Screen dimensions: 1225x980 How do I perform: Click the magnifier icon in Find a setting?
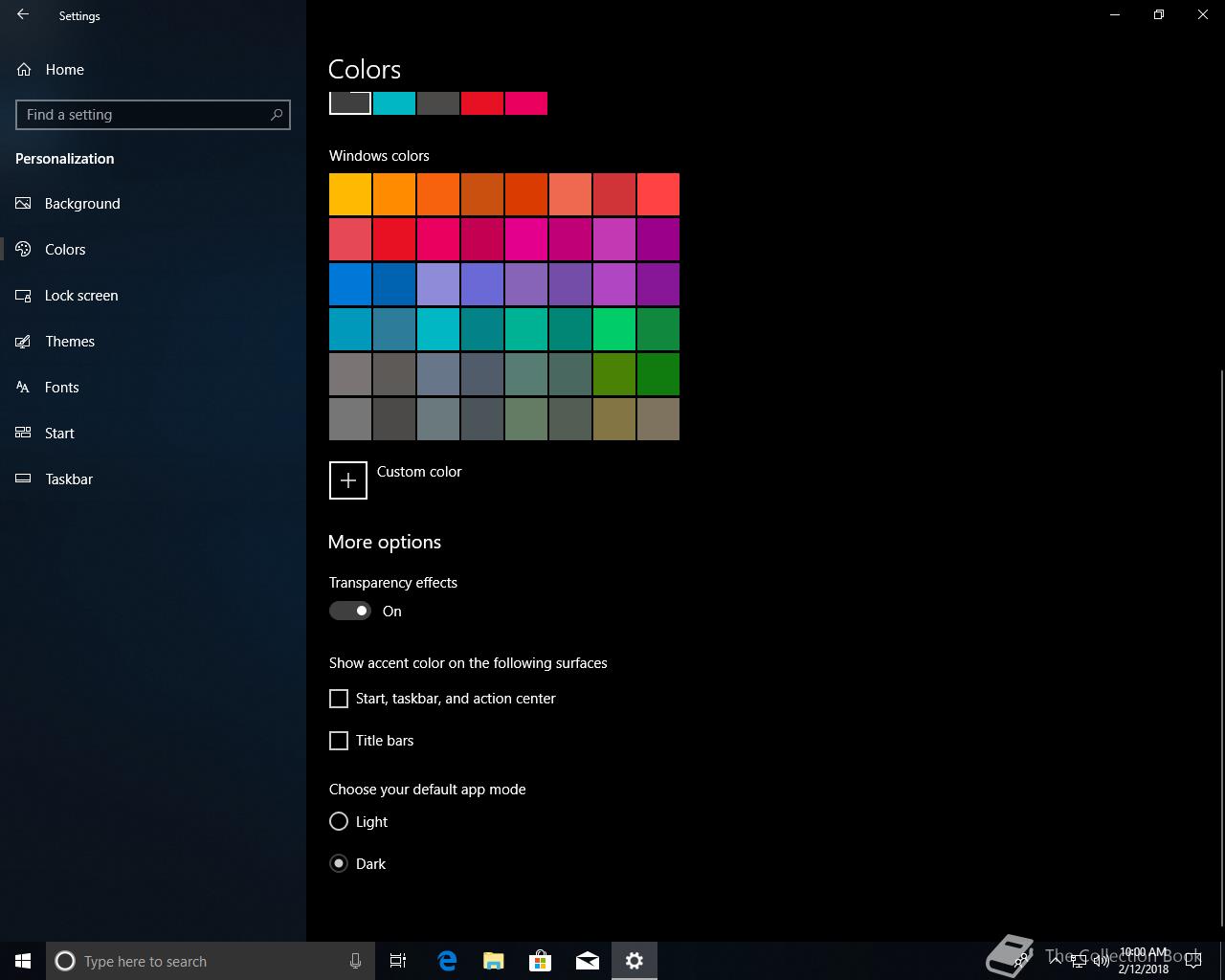277,115
